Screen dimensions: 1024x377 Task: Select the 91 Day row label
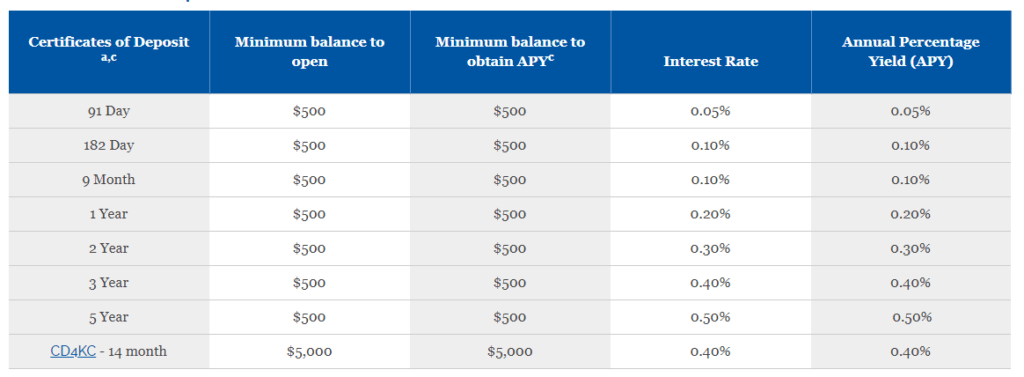[109, 111]
